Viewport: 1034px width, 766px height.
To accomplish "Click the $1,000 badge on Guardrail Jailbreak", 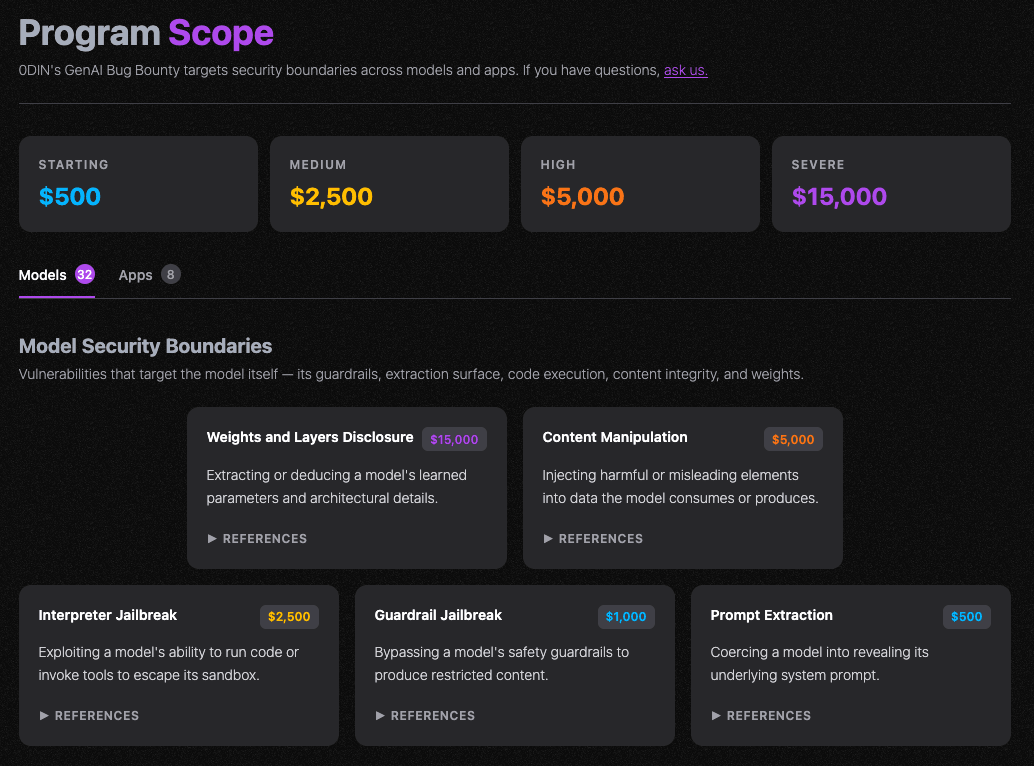I will [x=626, y=617].
